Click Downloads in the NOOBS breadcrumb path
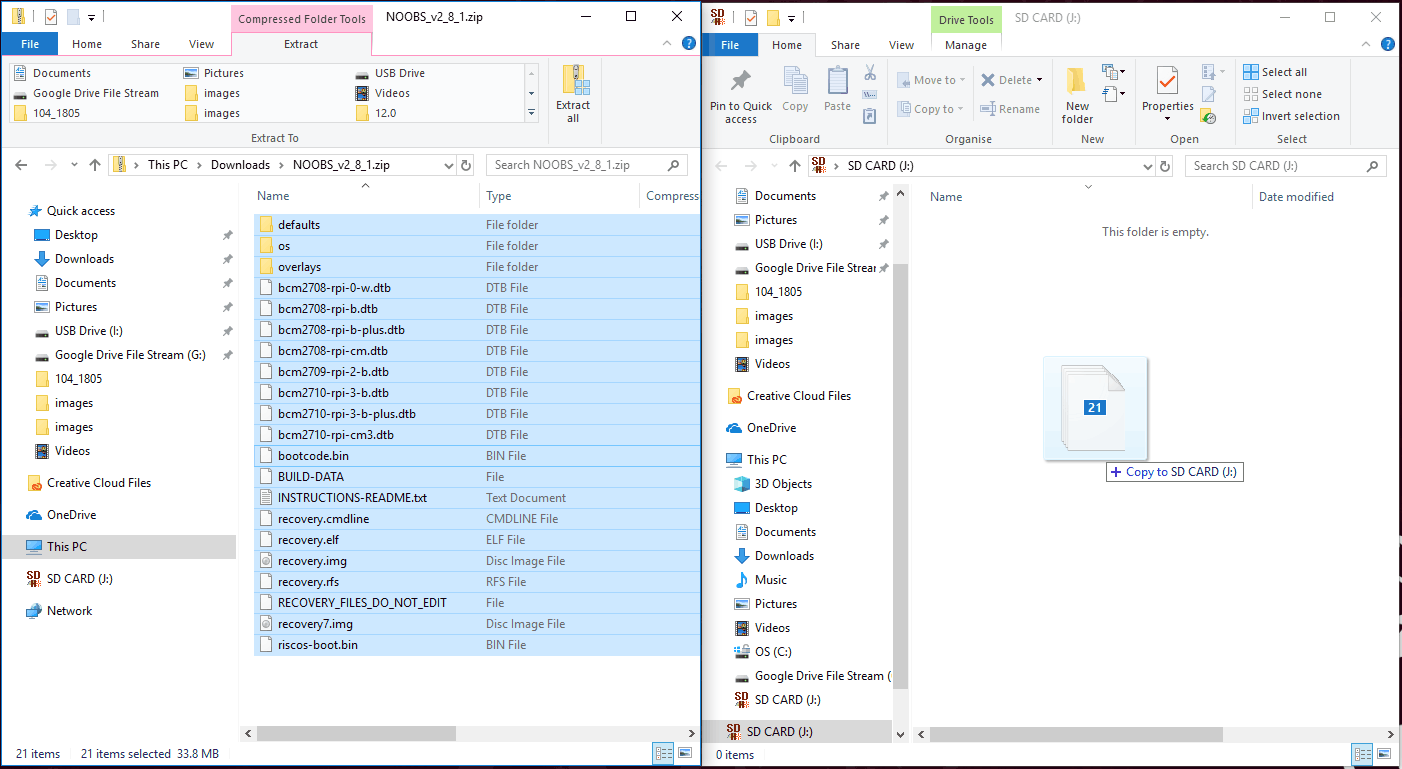This screenshot has height=769, width=1402. 240,165
